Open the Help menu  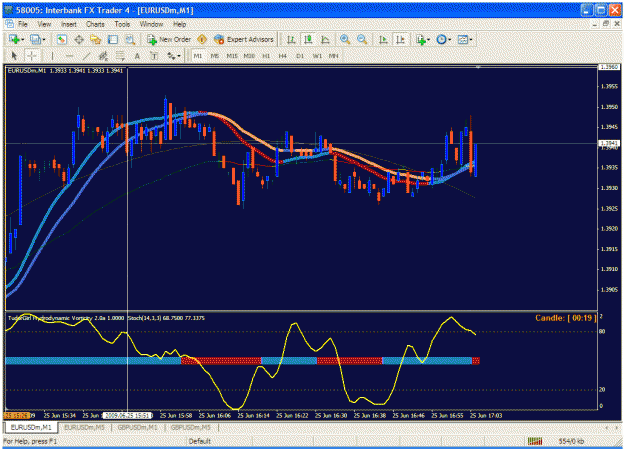pos(179,24)
